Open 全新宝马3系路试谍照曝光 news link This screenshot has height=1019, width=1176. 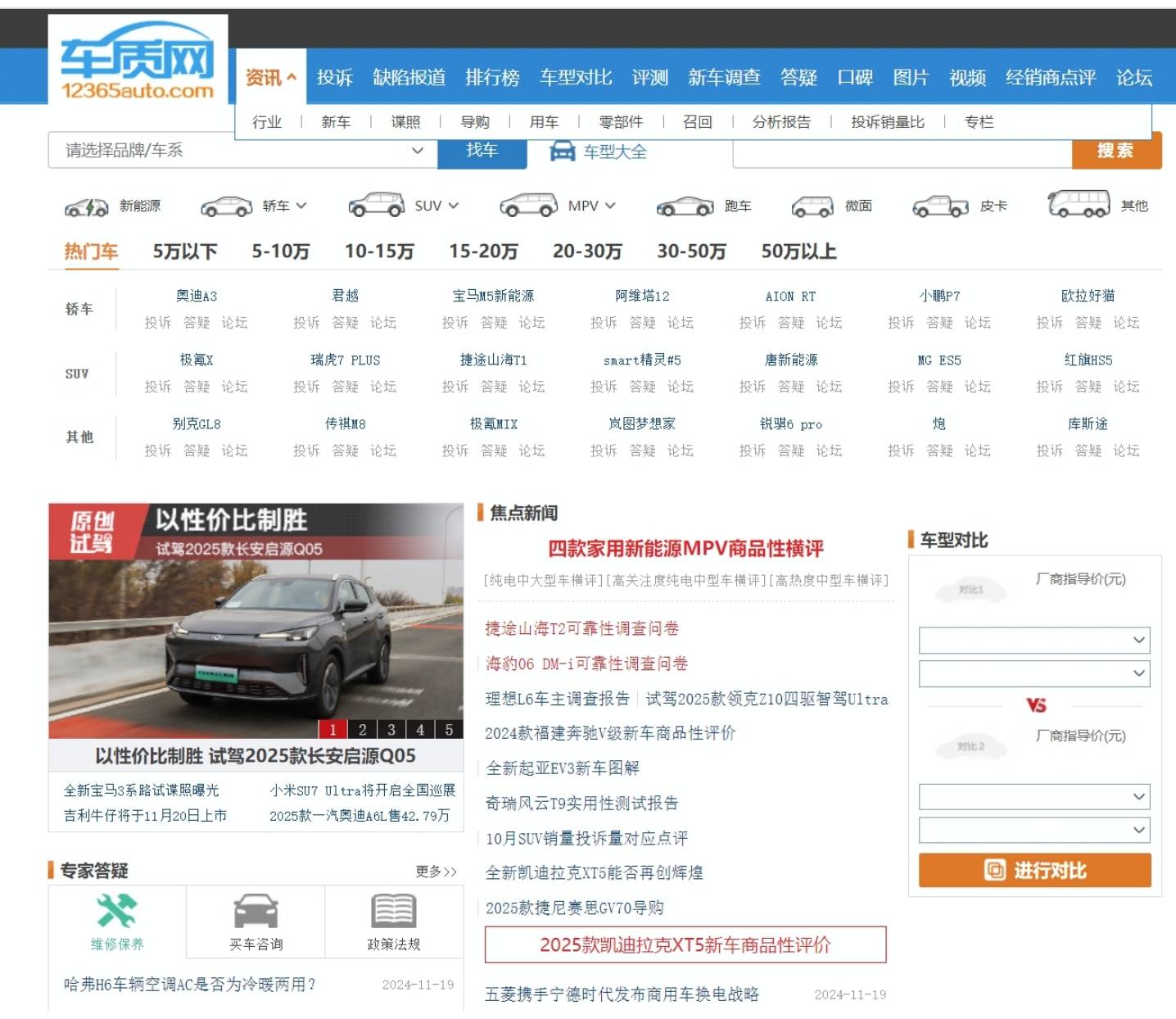[x=141, y=790]
